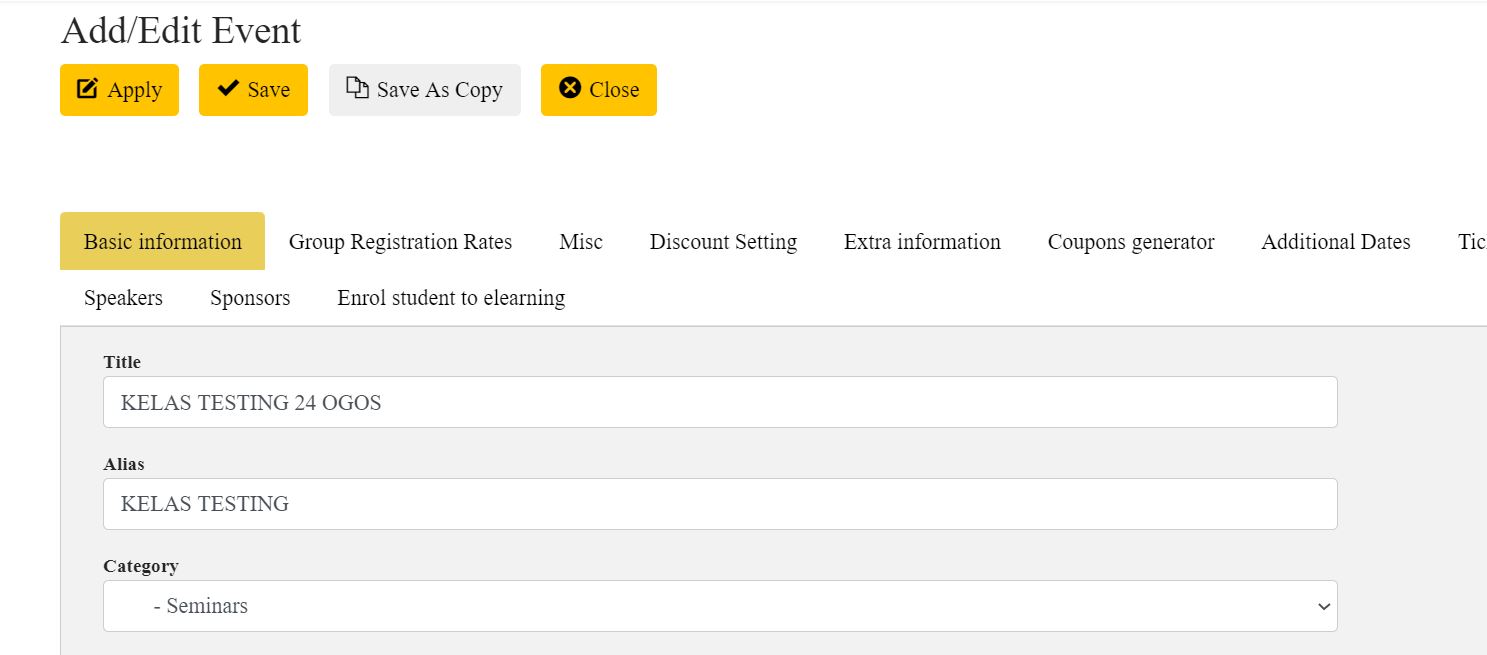Switch to the Additional Dates tab
Image resolution: width=1487 pixels, height=655 pixels.
click(1336, 242)
